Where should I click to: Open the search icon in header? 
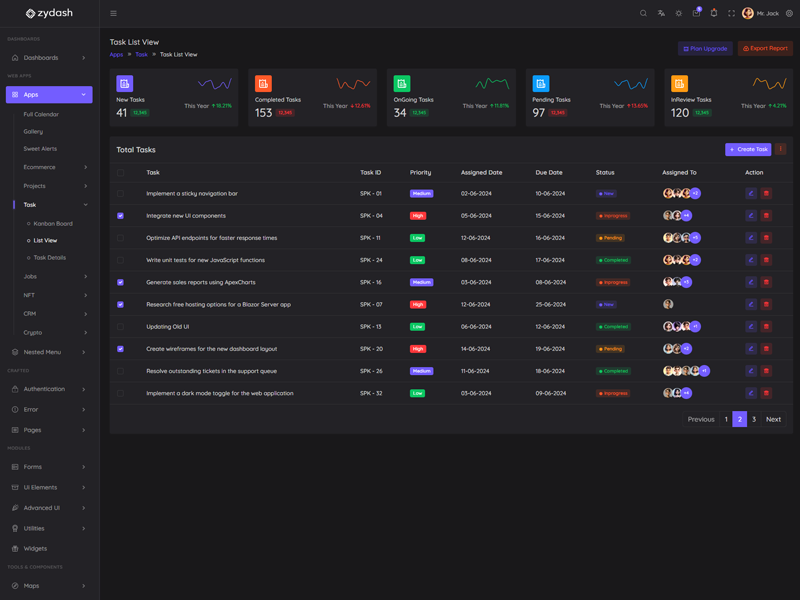[643, 13]
